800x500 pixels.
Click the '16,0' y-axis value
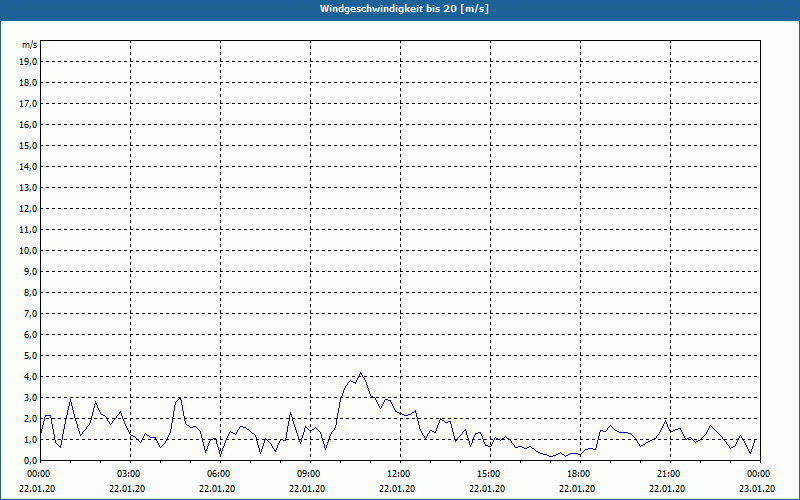click(29, 124)
